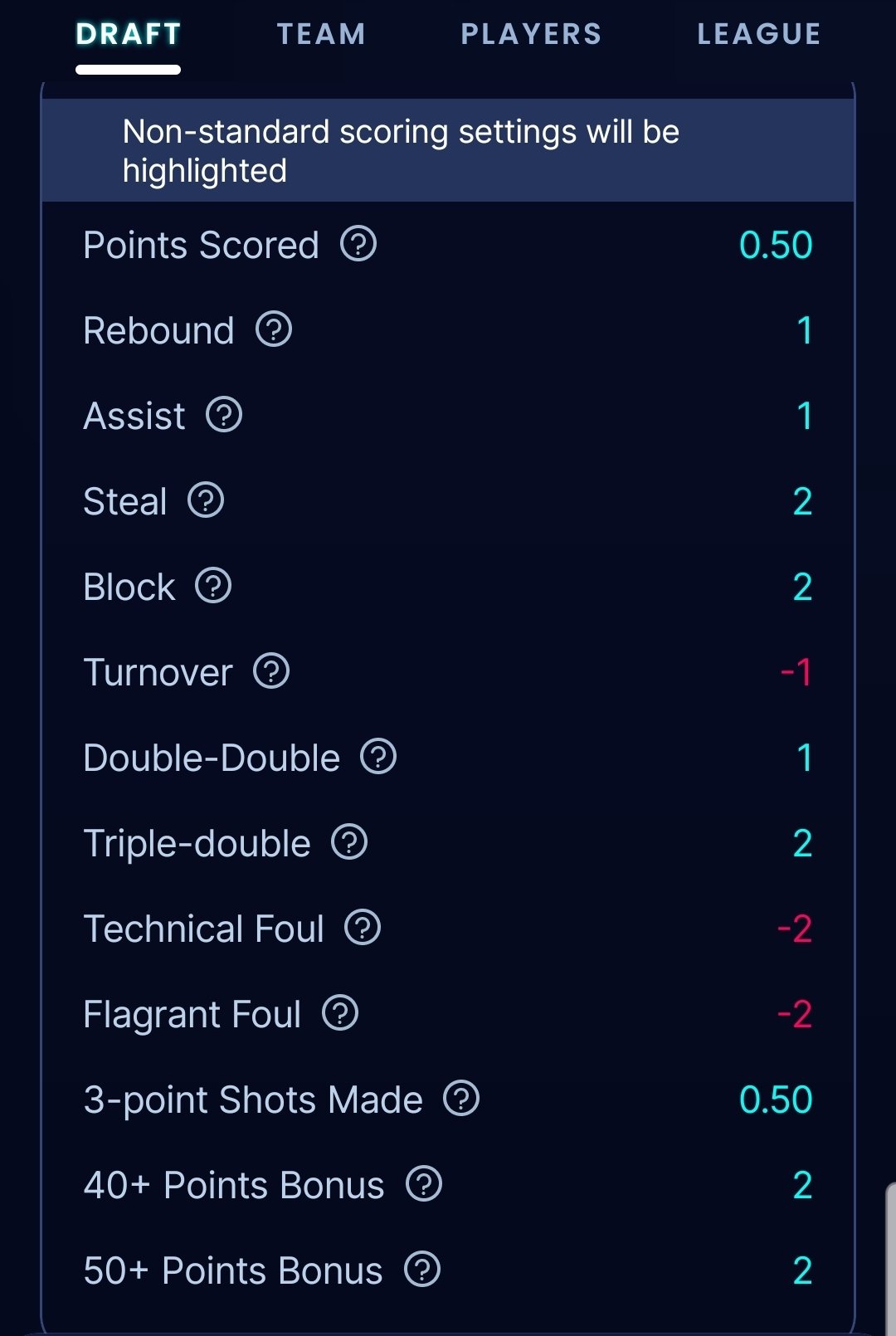Viewport: 896px width, 1336px height.
Task: Click the Technical Foul help icon
Action: click(363, 928)
